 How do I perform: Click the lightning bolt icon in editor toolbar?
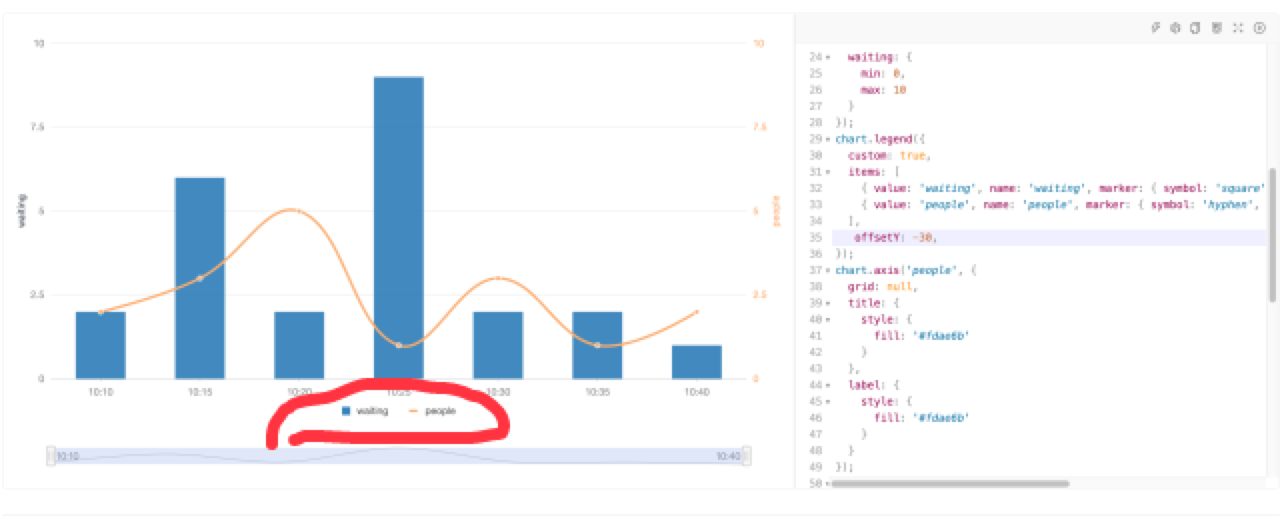[x=1155, y=28]
